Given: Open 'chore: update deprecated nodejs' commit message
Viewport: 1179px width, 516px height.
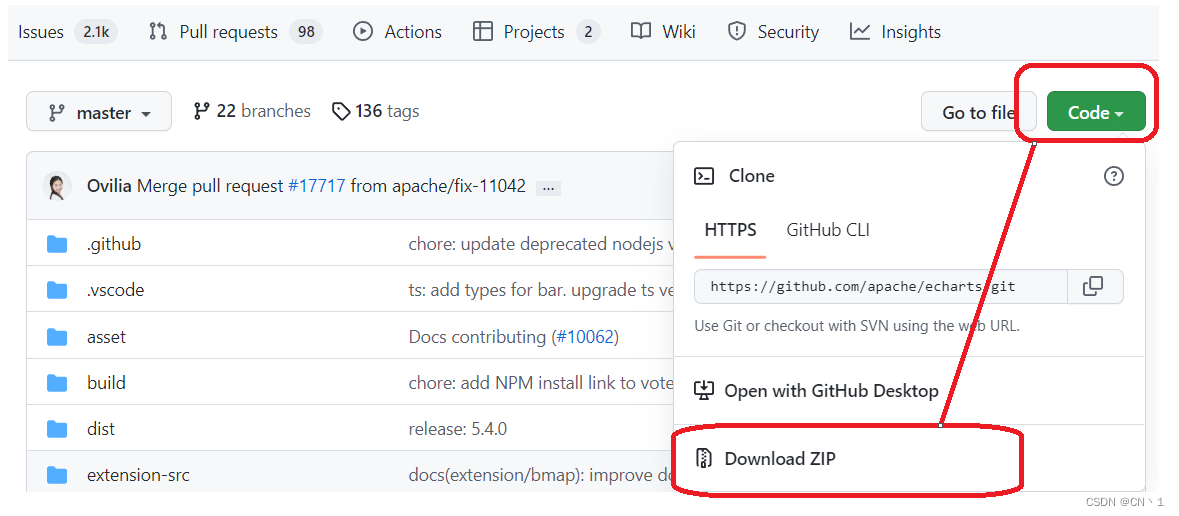Looking at the screenshot, I should [541, 244].
